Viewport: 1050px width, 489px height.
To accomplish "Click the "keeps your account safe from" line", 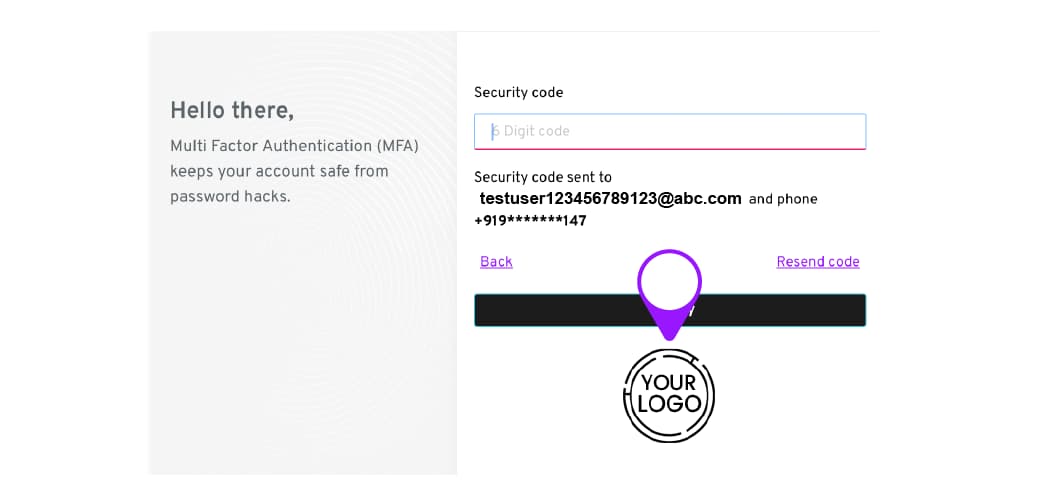I will (279, 171).
